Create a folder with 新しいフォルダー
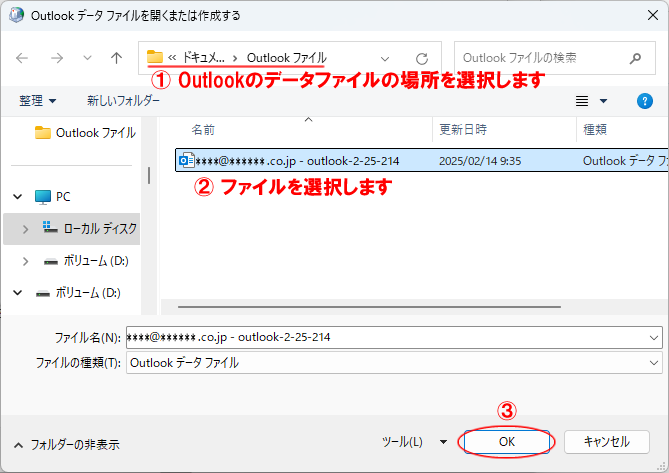Screen dimensions: 669x473 pos(123,101)
